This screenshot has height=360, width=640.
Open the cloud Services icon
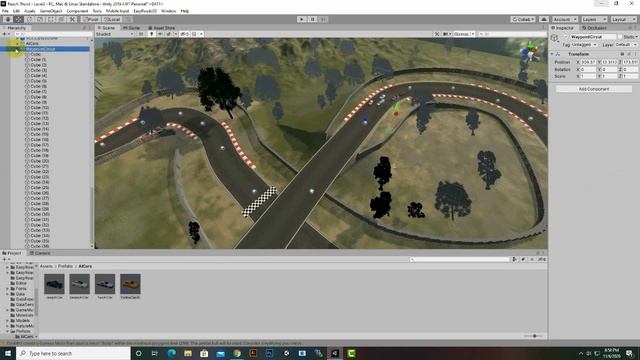(544, 19)
